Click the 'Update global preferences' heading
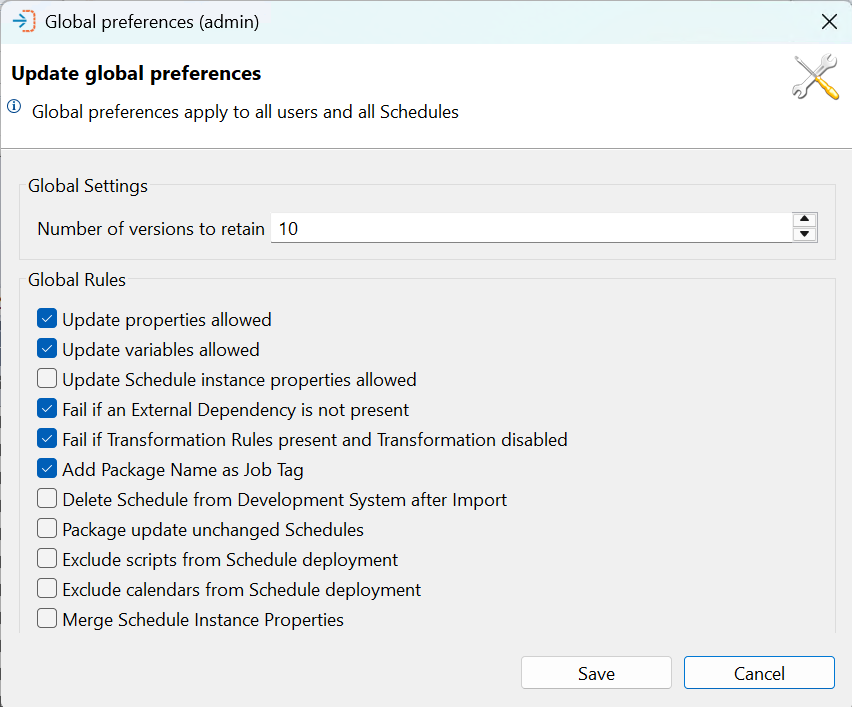Image resolution: width=852 pixels, height=707 pixels. pos(136,73)
